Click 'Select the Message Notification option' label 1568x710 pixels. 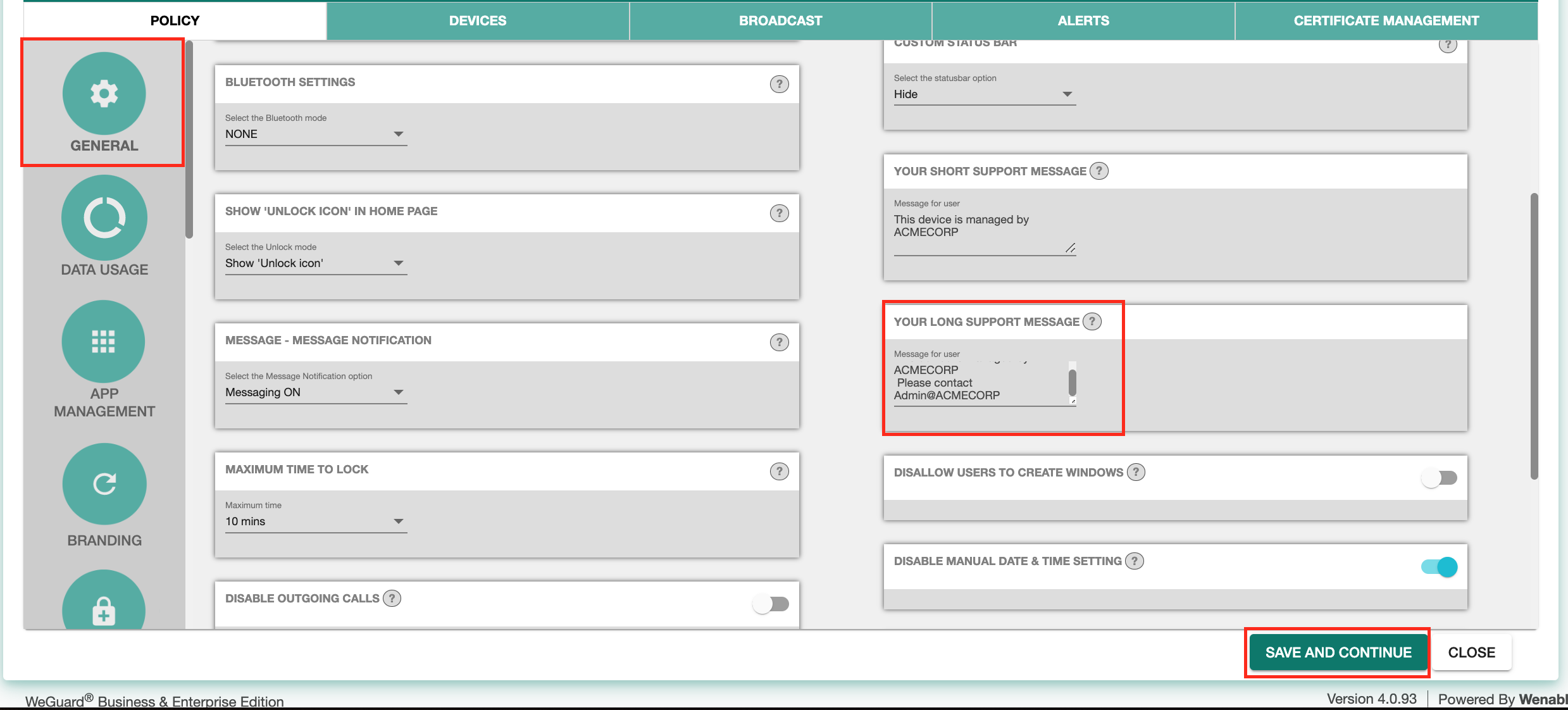point(299,377)
